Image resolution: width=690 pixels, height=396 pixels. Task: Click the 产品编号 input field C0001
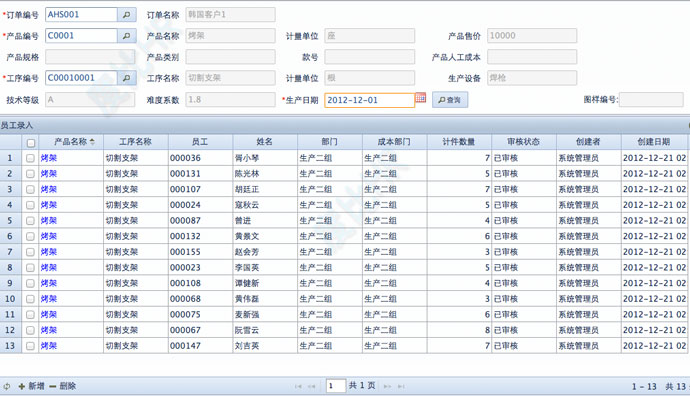(x=81, y=36)
